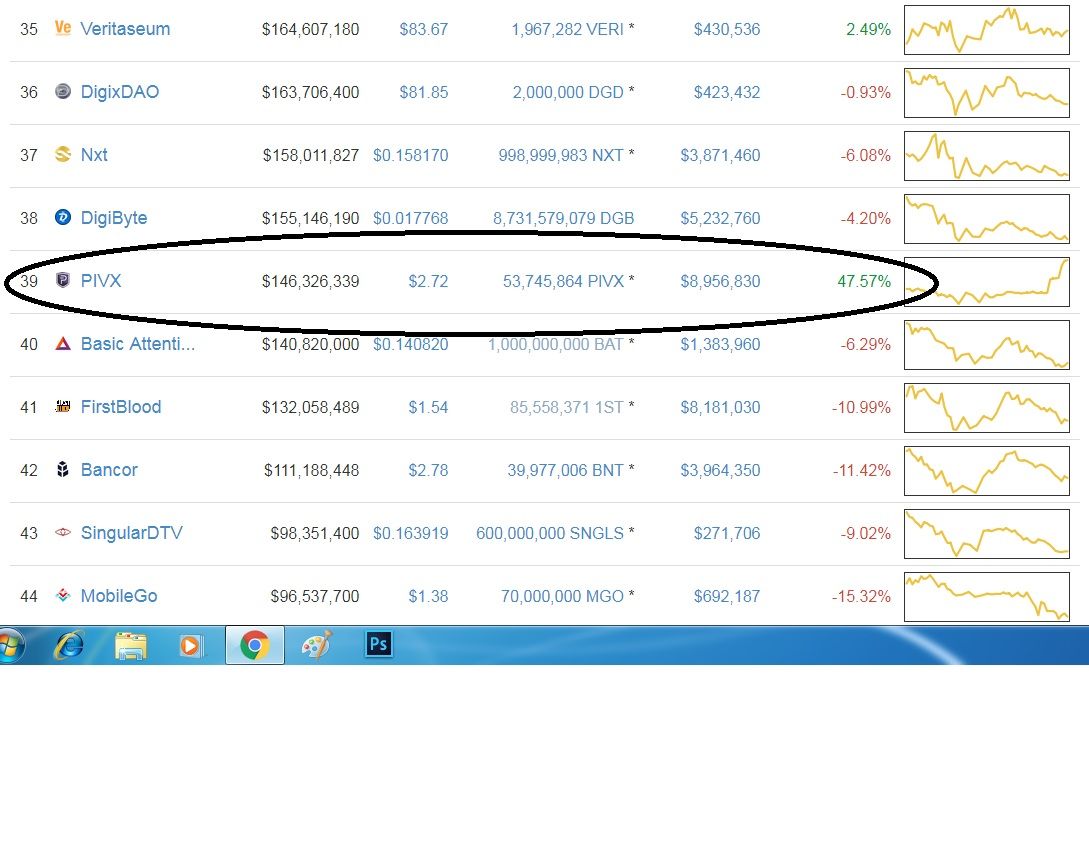Click PIVX price $2.72
Viewport: 1089px width, 855px height.
tap(428, 281)
